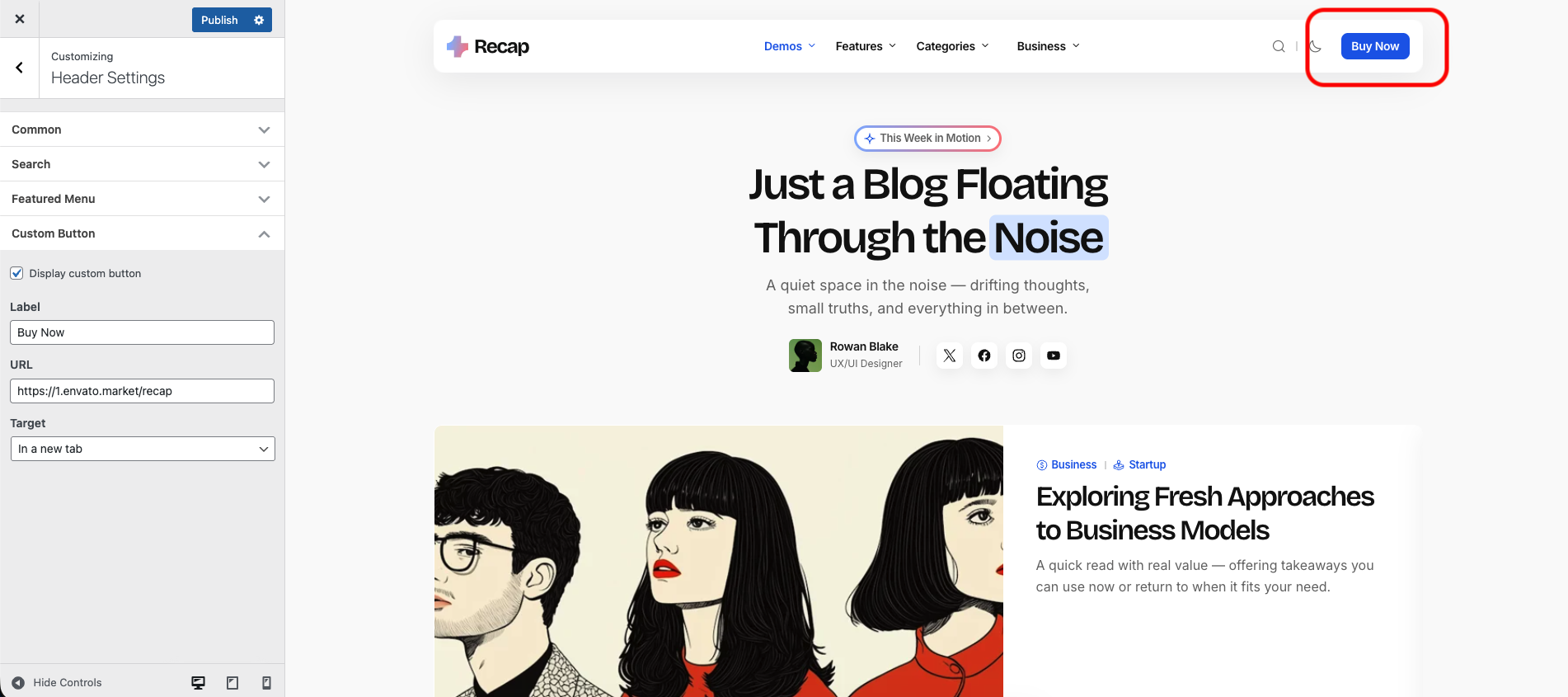Expand the Common settings section

142,130
